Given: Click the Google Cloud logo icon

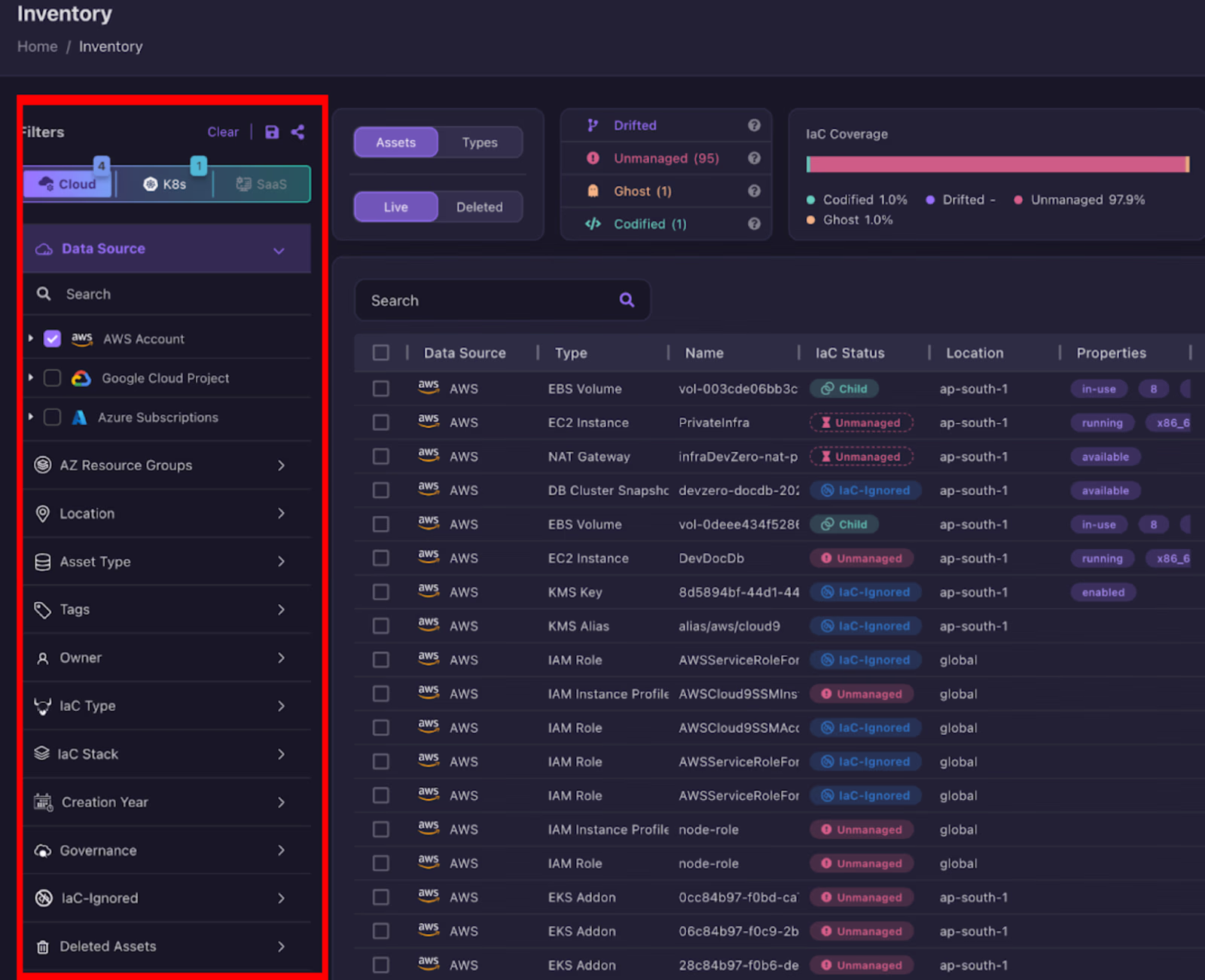Looking at the screenshot, I should [x=81, y=378].
